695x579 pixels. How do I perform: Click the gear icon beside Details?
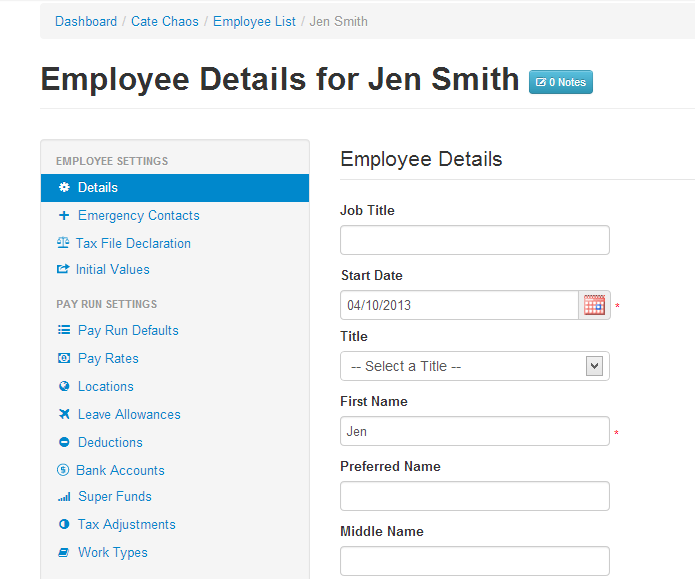click(64, 187)
